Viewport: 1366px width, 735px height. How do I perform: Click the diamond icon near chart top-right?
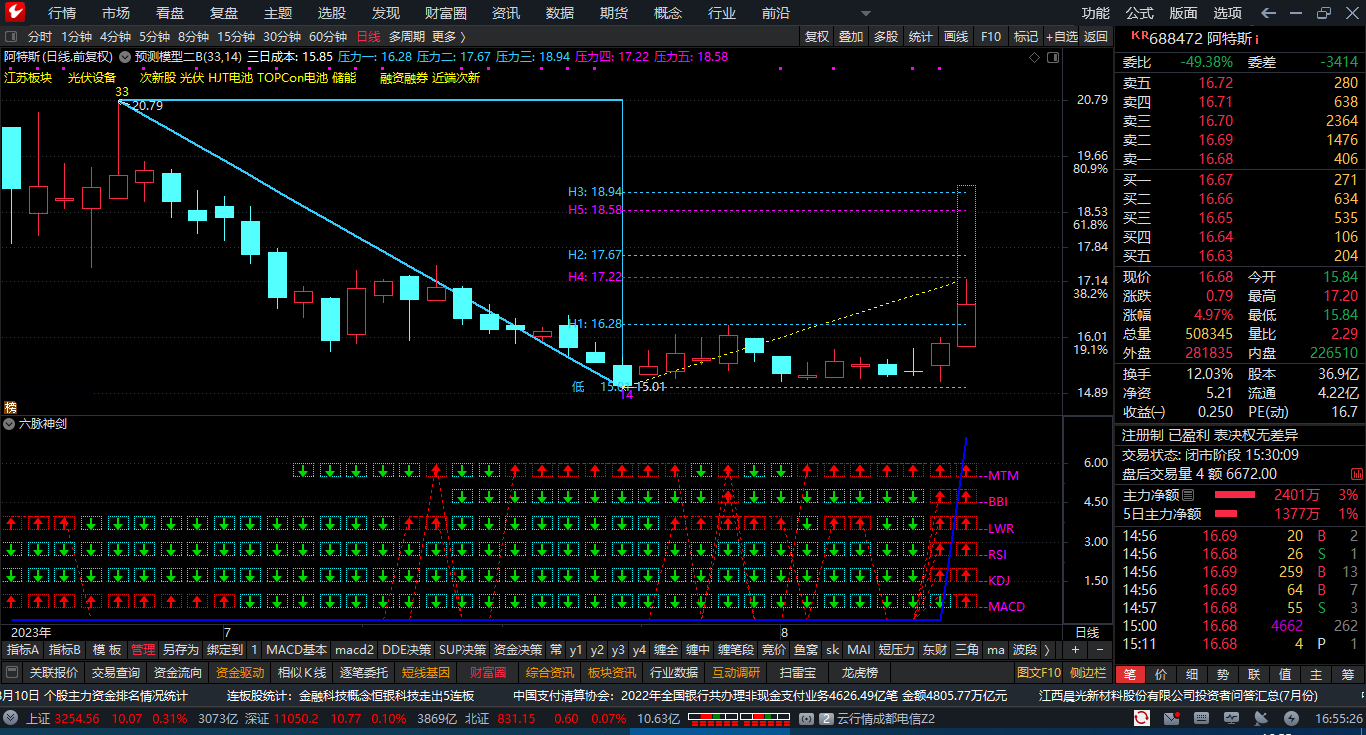coord(1035,58)
